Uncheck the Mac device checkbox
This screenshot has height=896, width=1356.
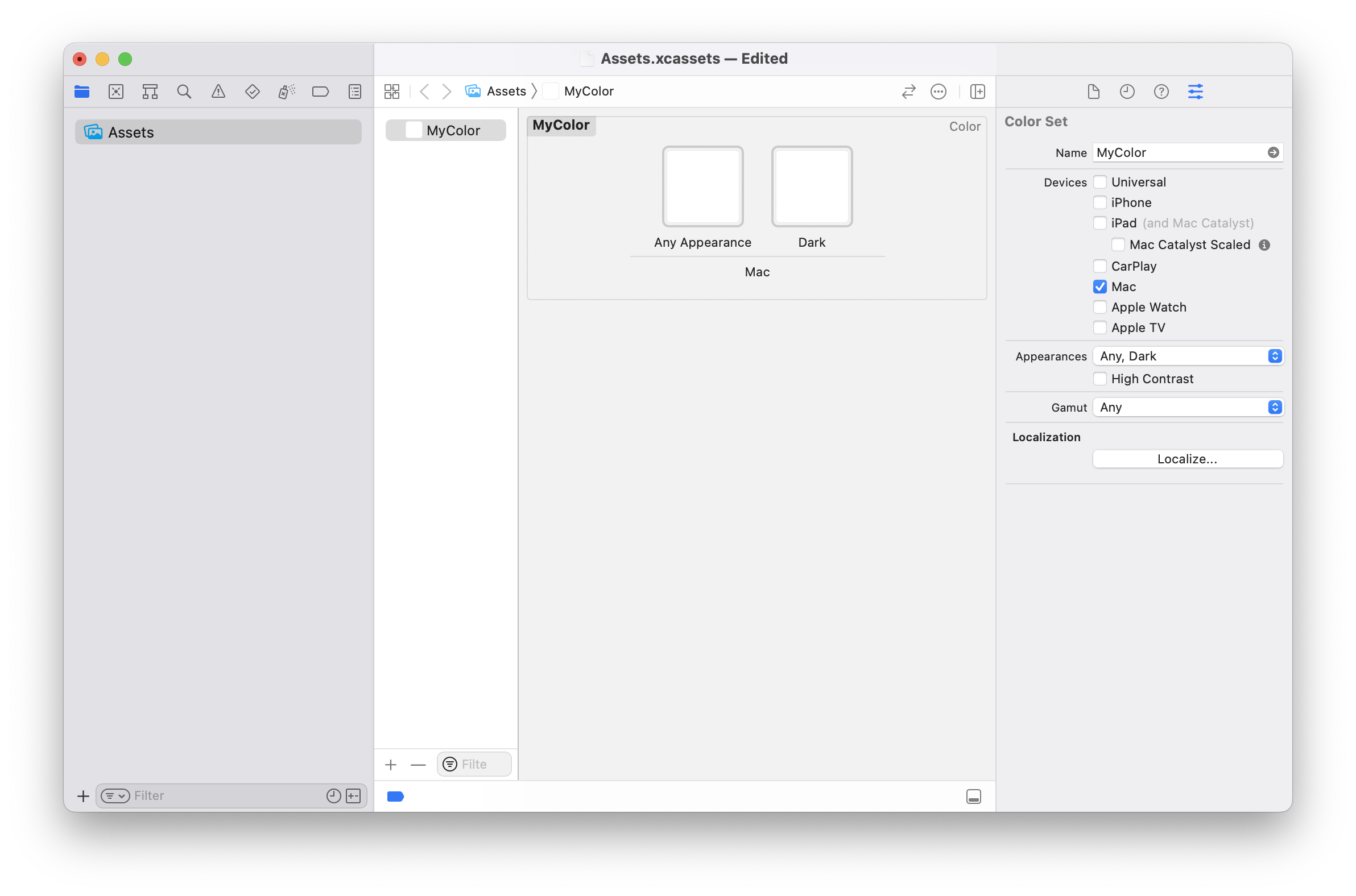pos(1099,287)
